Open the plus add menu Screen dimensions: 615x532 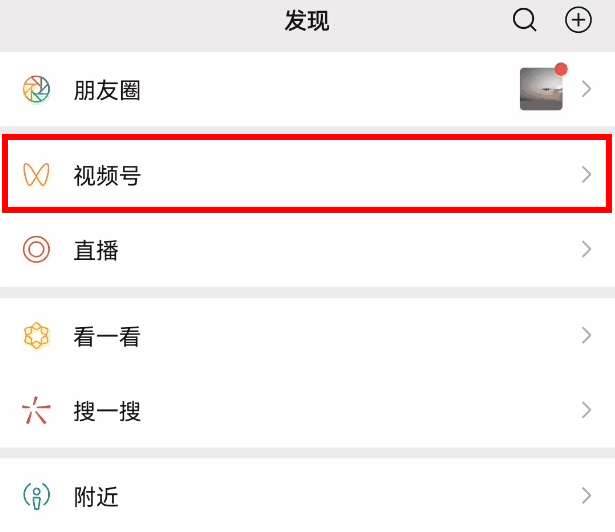[578, 20]
